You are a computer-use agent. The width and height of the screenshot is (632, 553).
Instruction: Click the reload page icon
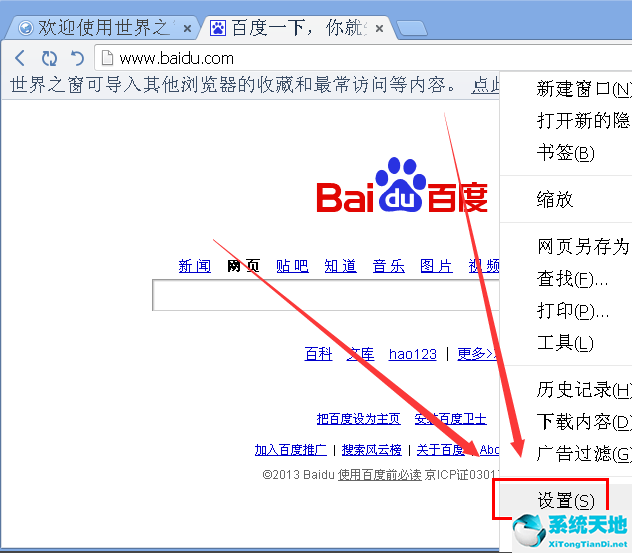[x=49, y=58]
